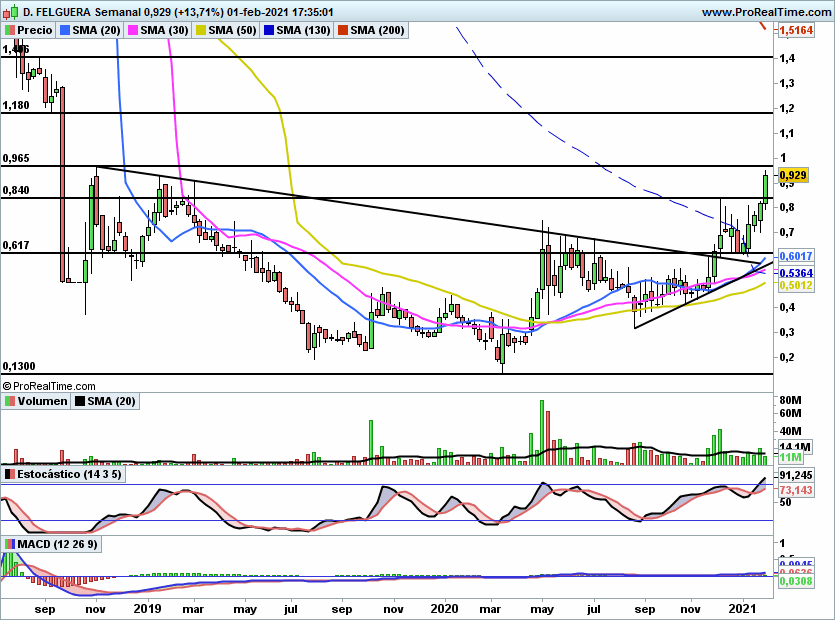Select the Volumen panel legend button
This screenshot has height=620, width=835.
click(36, 401)
